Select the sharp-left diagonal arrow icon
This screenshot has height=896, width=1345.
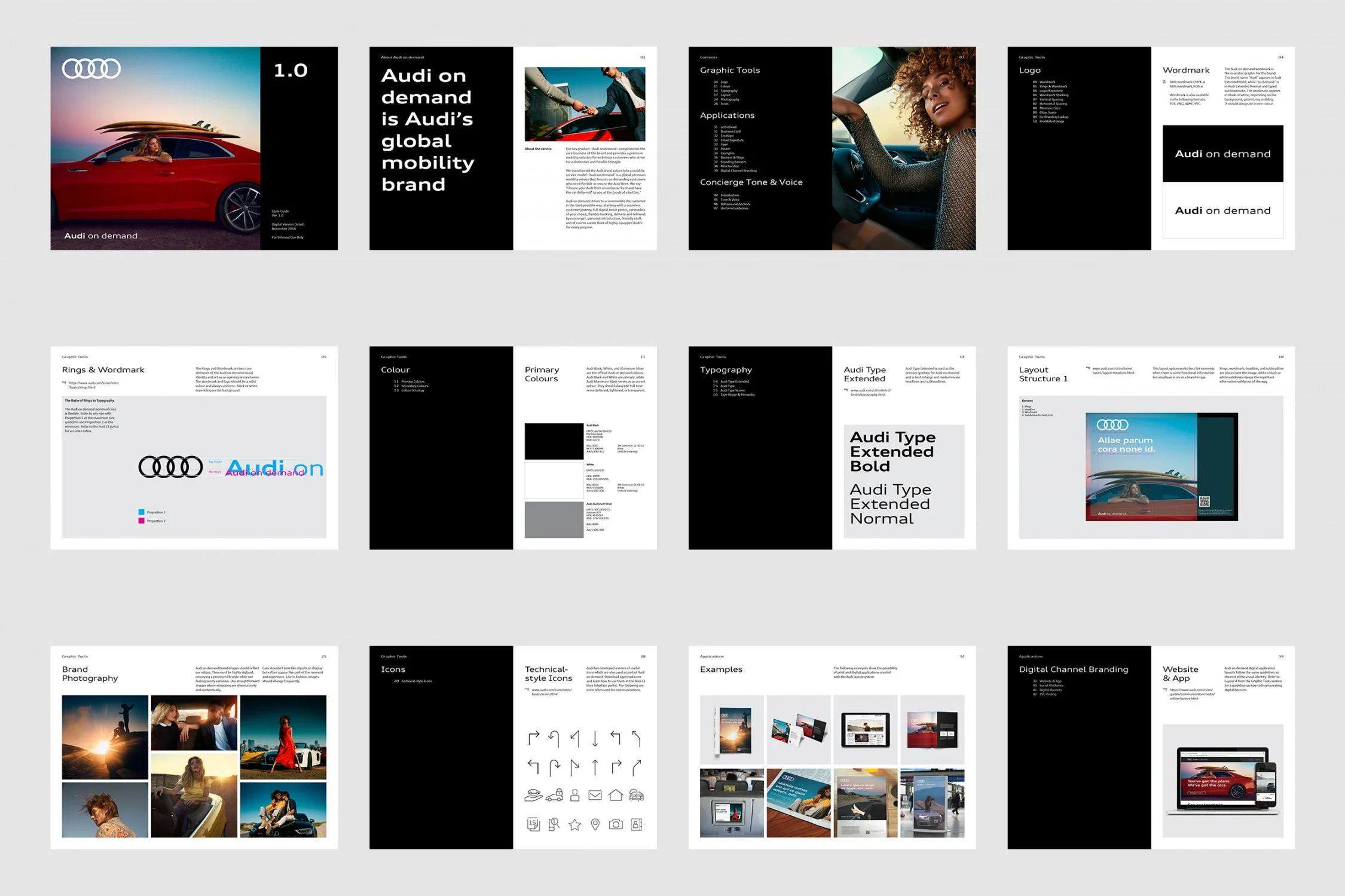[574, 739]
